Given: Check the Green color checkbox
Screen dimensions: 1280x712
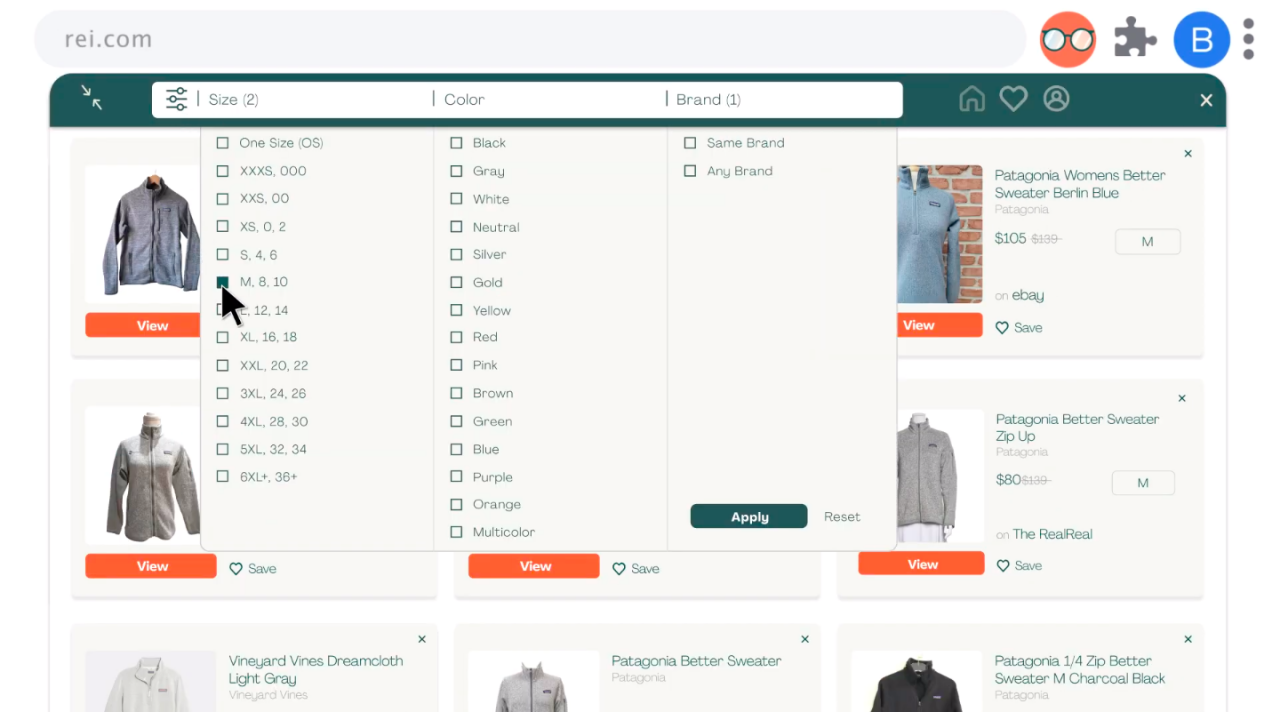Looking at the screenshot, I should click(456, 421).
